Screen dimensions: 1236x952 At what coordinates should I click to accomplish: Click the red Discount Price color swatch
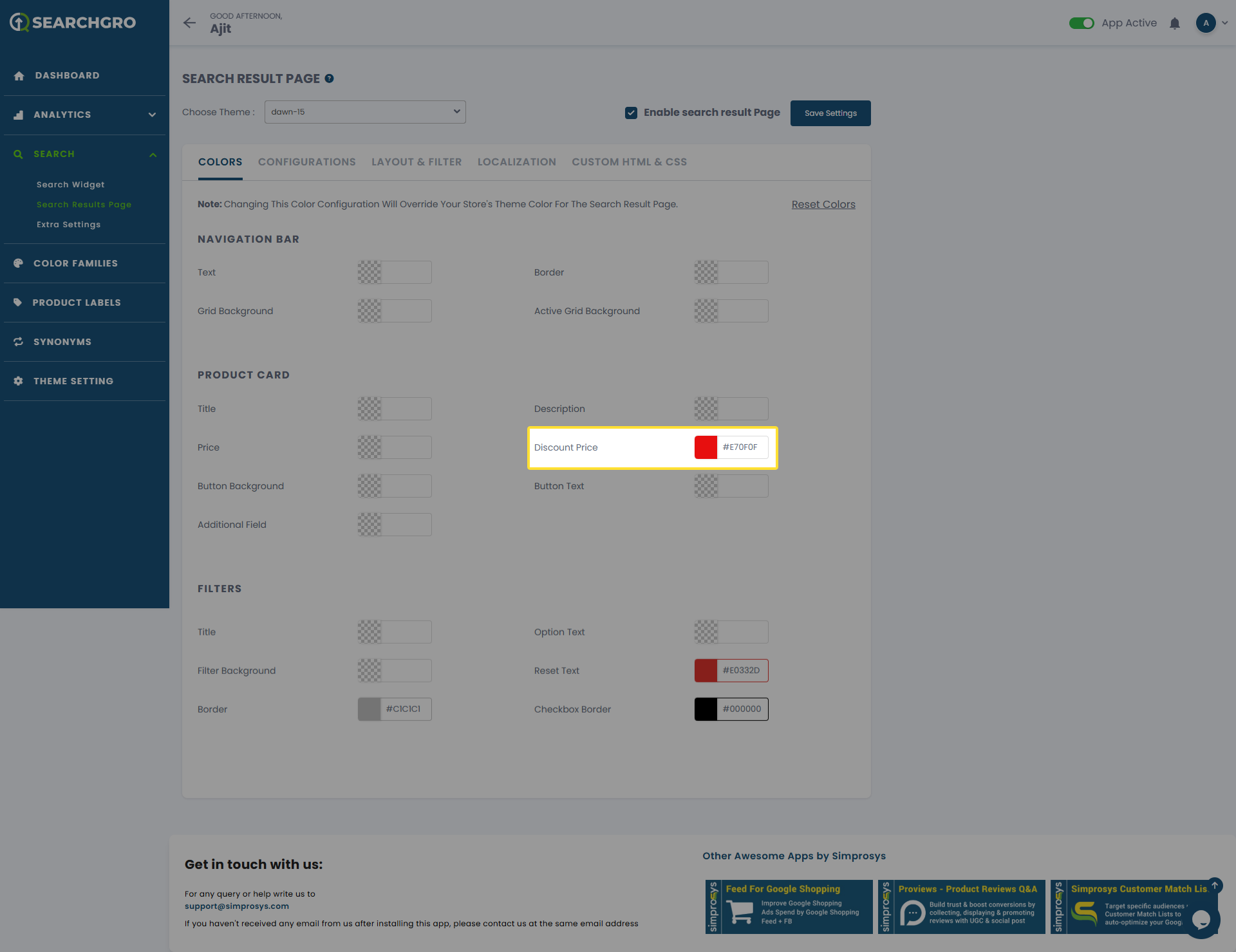click(706, 447)
